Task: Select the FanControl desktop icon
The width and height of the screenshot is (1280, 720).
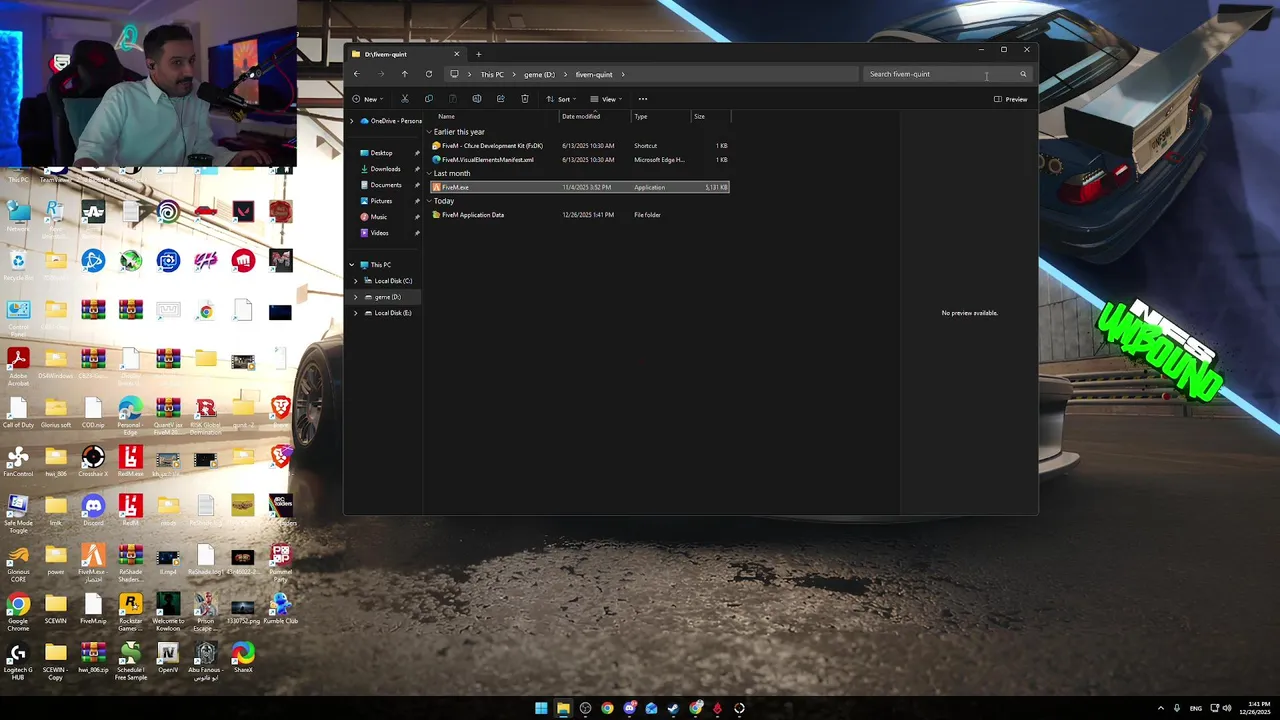Action: (18, 462)
